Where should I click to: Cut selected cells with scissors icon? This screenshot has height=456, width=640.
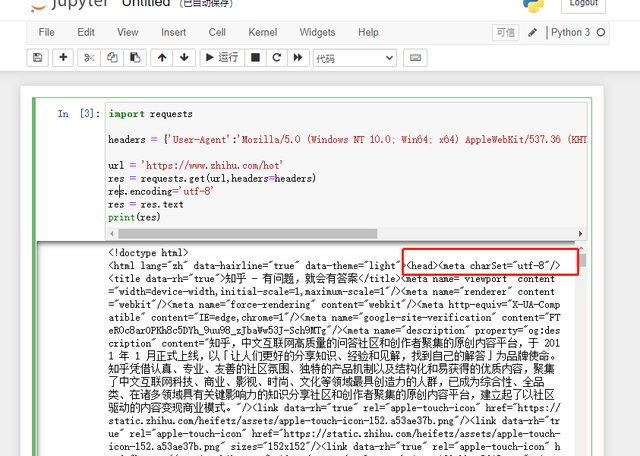coord(89,58)
